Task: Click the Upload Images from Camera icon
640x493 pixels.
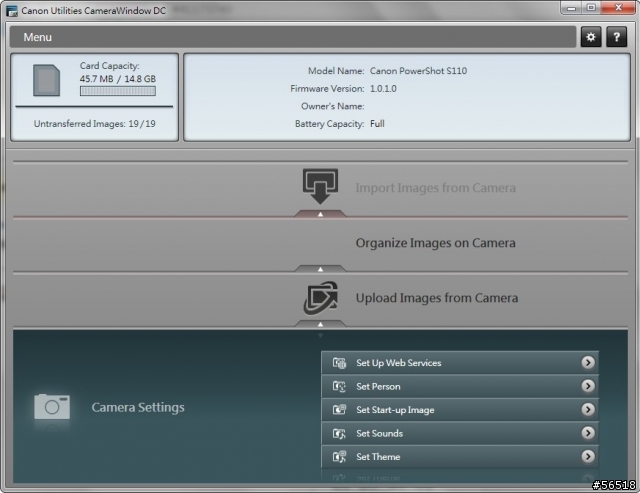Action: 320,298
